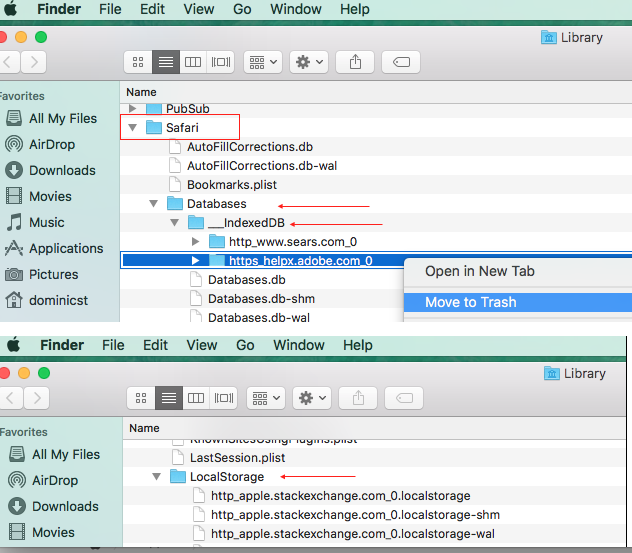Expand the http_www.sears.com_0 folder
Viewport: 632px width, 553px height.
(x=195, y=241)
